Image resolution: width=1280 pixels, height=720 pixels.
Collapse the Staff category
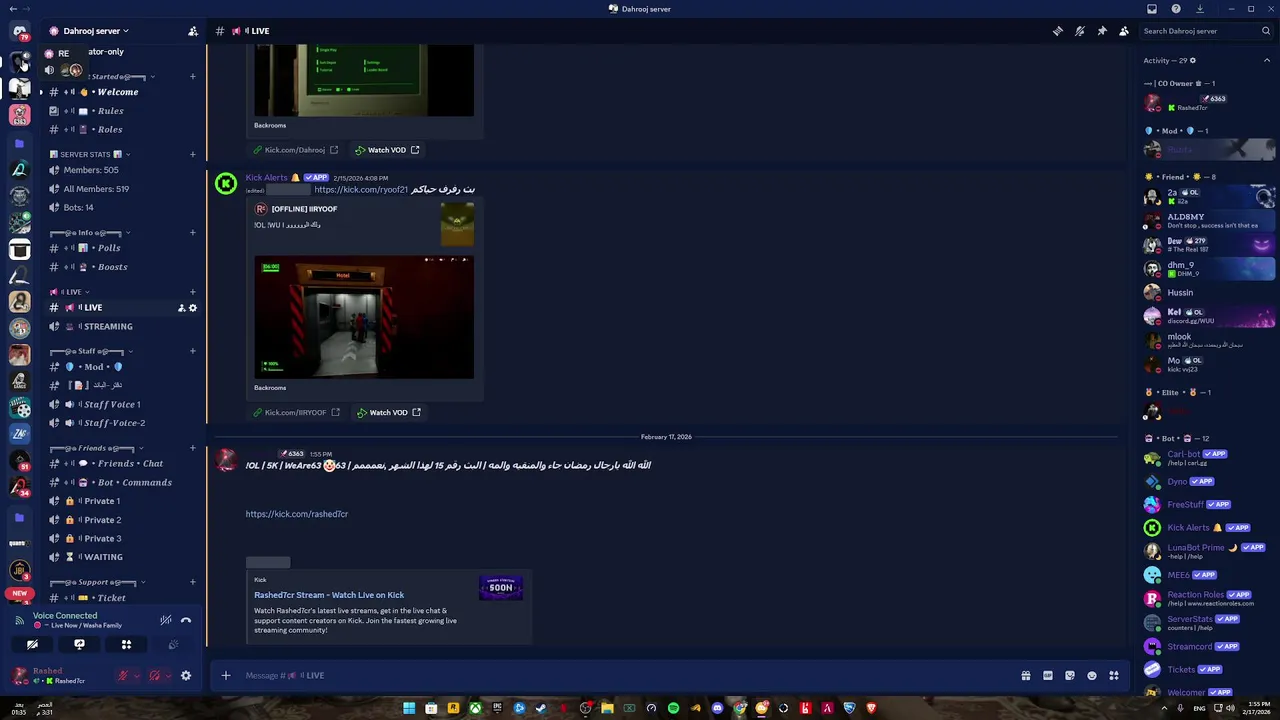click(x=92, y=351)
